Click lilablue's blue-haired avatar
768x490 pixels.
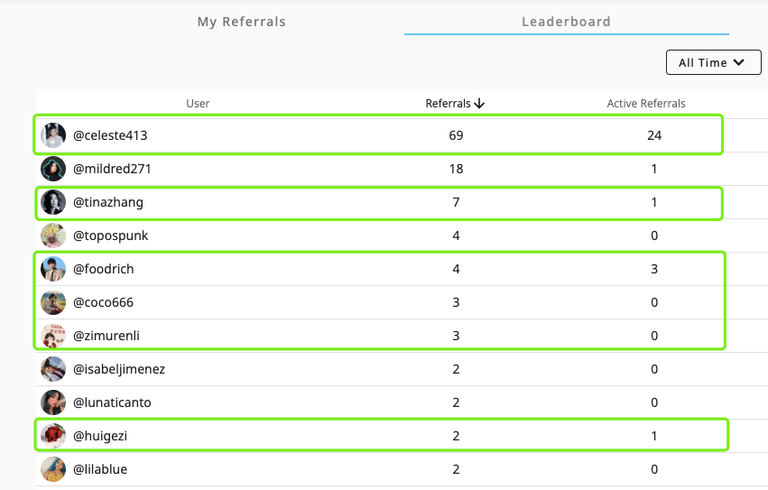53,469
